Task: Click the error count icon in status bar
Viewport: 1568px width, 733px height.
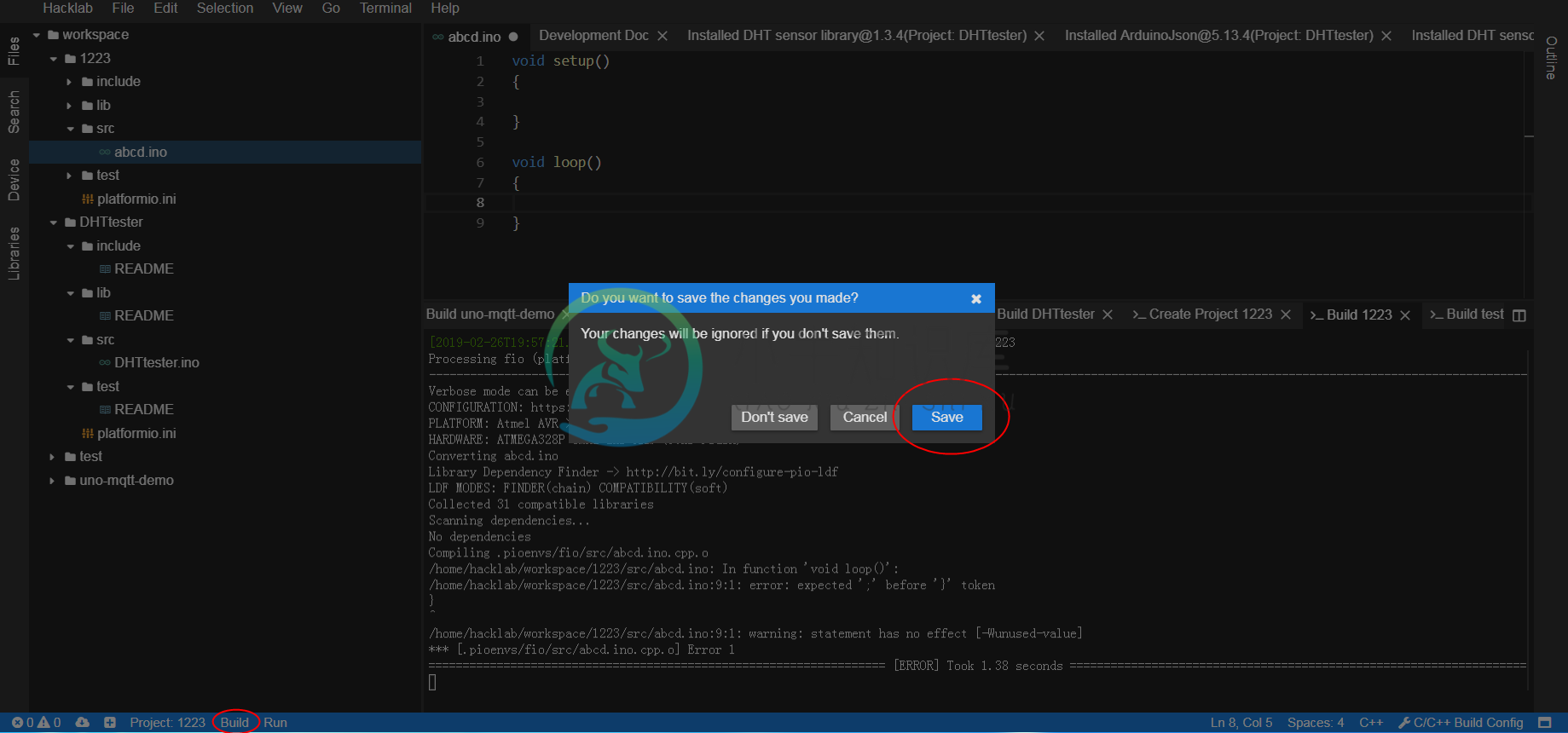Action: coord(17,723)
